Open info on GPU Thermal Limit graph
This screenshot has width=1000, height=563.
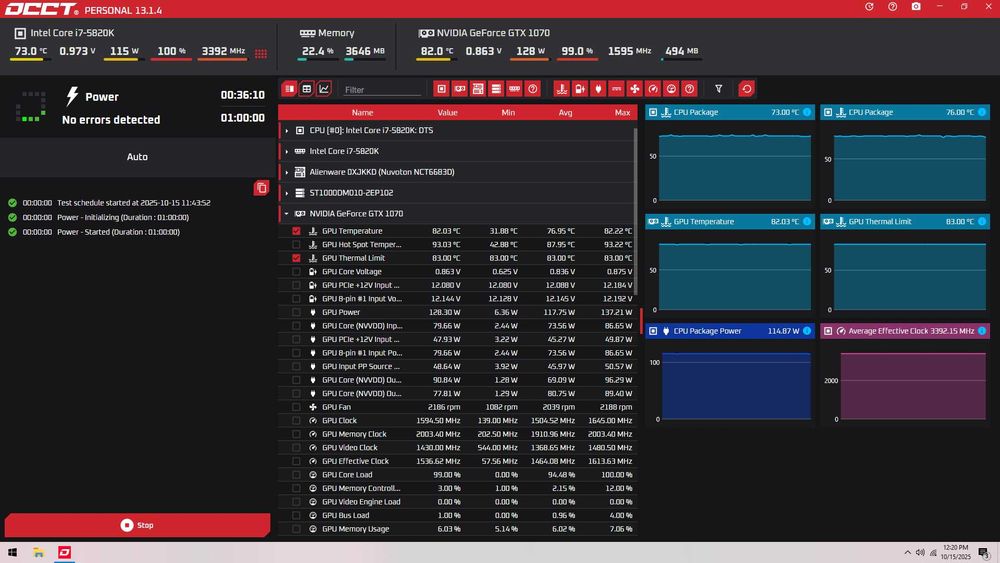pyautogui.click(x=982, y=221)
